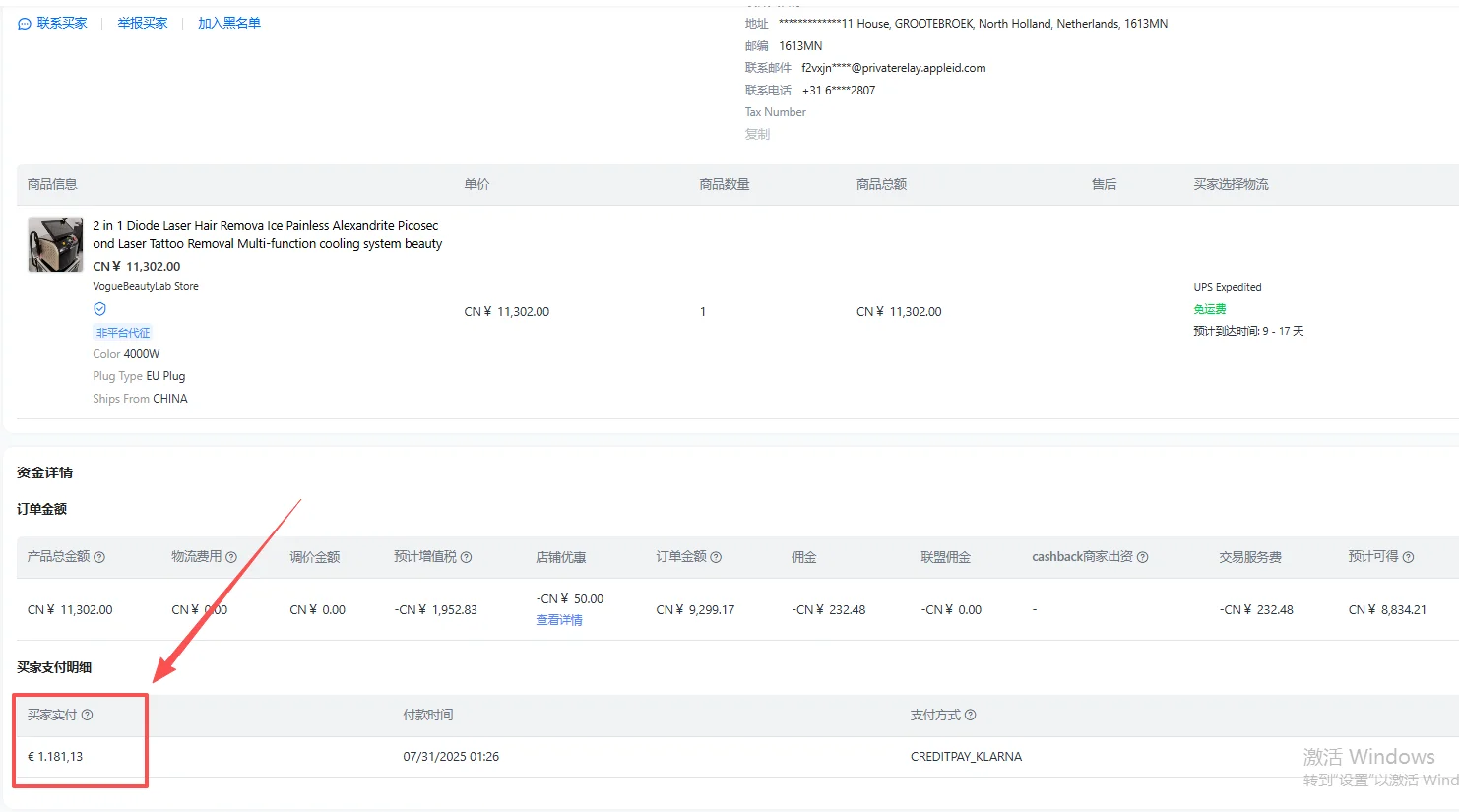The width and height of the screenshot is (1459, 812).
Task: Click the VogueBeautyLab Store name
Action: [146, 286]
